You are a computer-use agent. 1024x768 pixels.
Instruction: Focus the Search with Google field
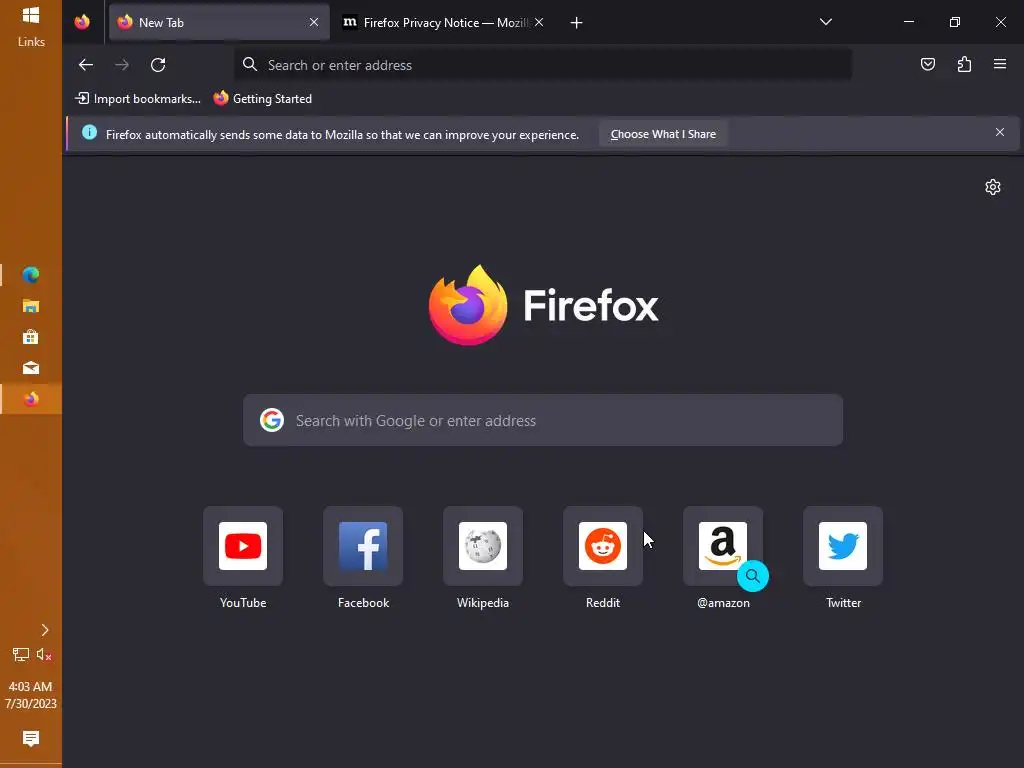[543, 420]
